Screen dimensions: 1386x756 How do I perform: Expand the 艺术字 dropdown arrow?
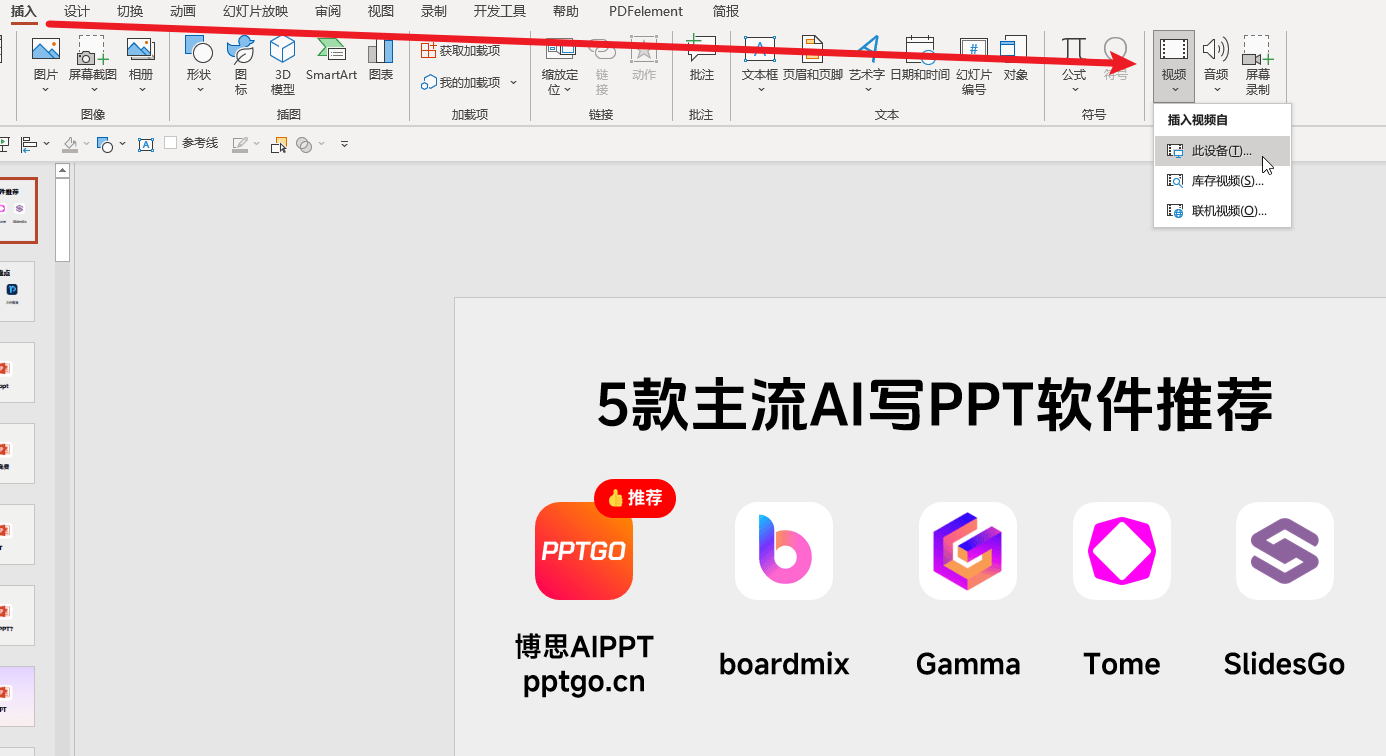867,90
